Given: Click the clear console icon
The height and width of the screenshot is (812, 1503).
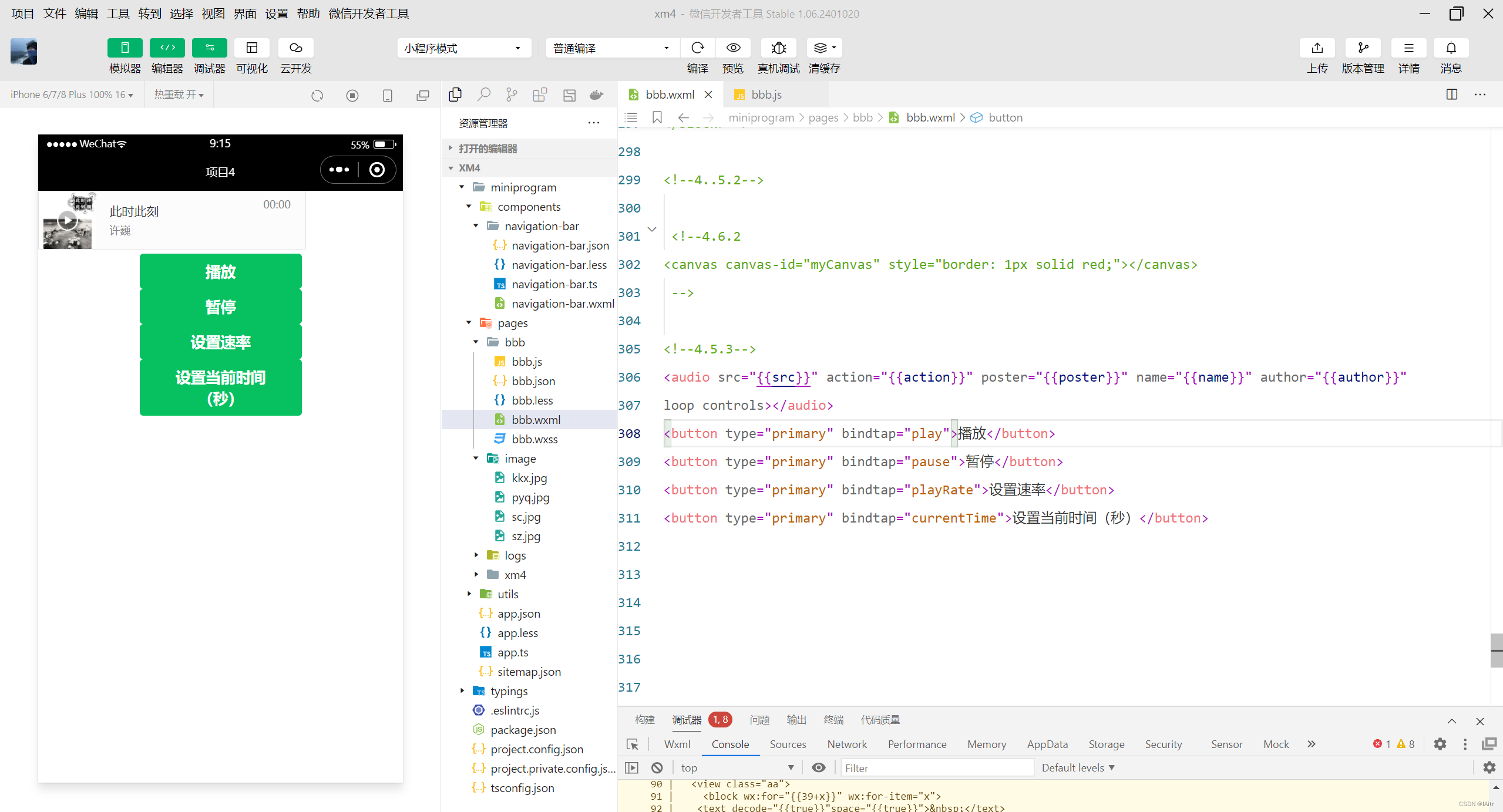Looking at the screenshot, I should [x=657, y=768].
